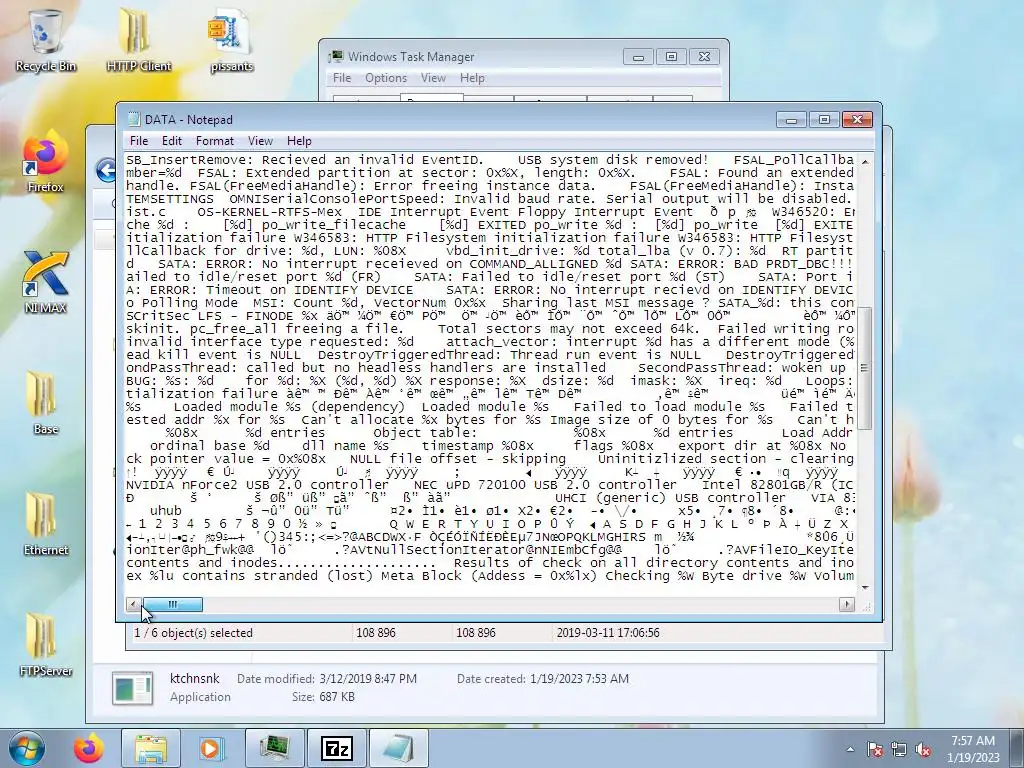Viewport: 1024px width, 768px height.
Task: Open the Notepad View menu
Action: 260,140
